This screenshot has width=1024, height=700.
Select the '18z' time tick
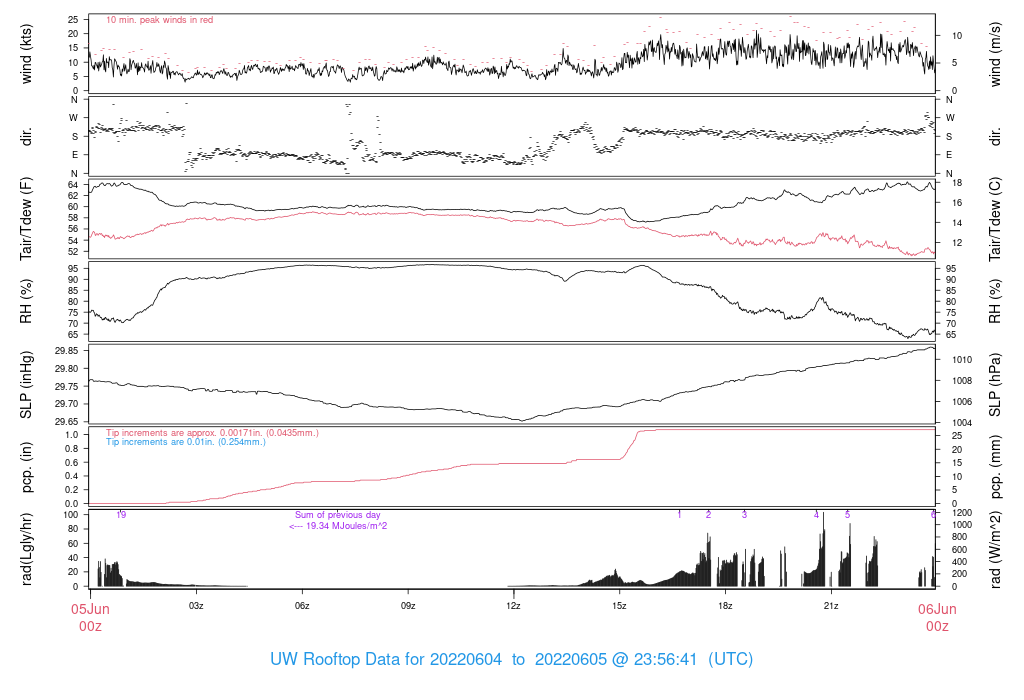(x=725, y=606)
